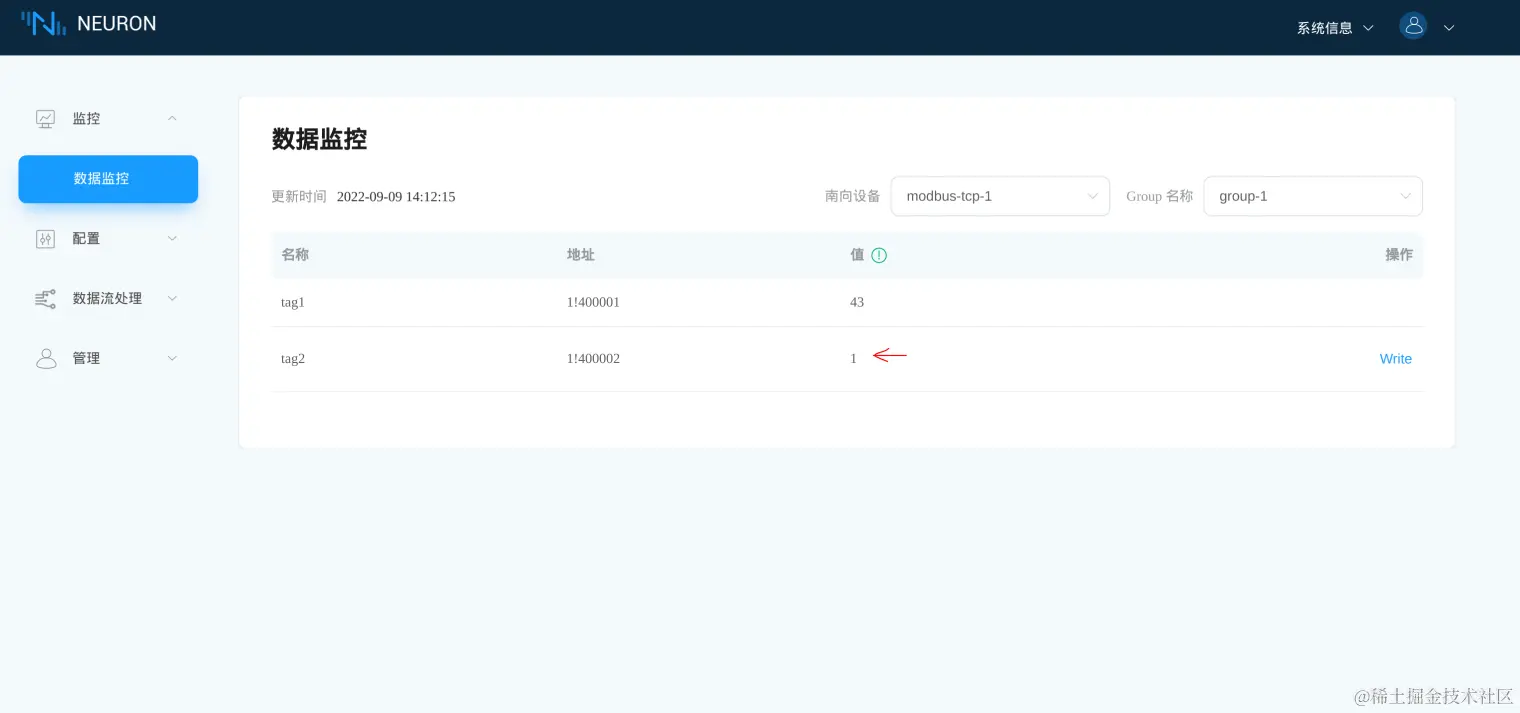Click the value 1 of tag2
Screen dimensions: 1520x713
(853, 359)
